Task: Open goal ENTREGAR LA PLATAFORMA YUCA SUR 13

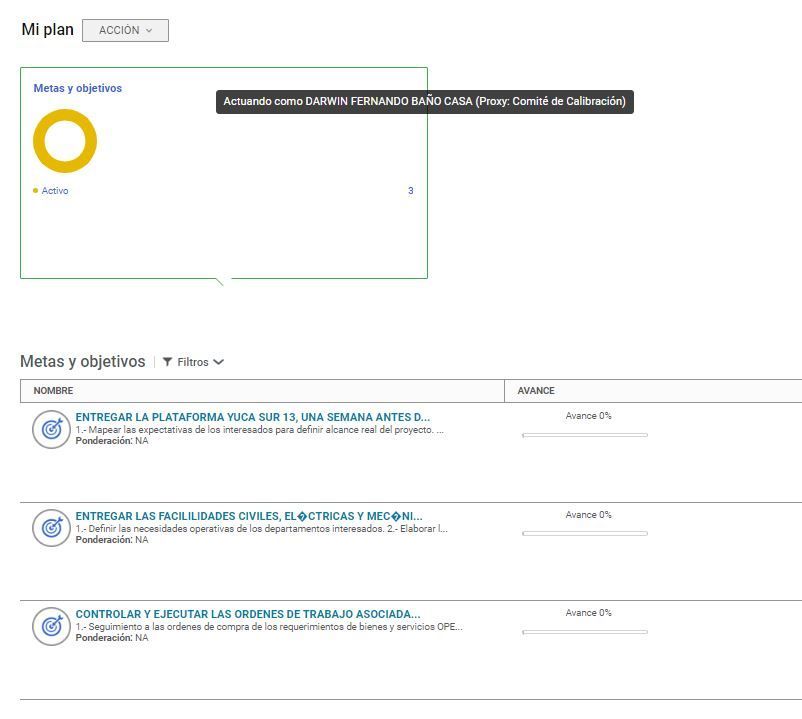Action: tap(253, 417)
